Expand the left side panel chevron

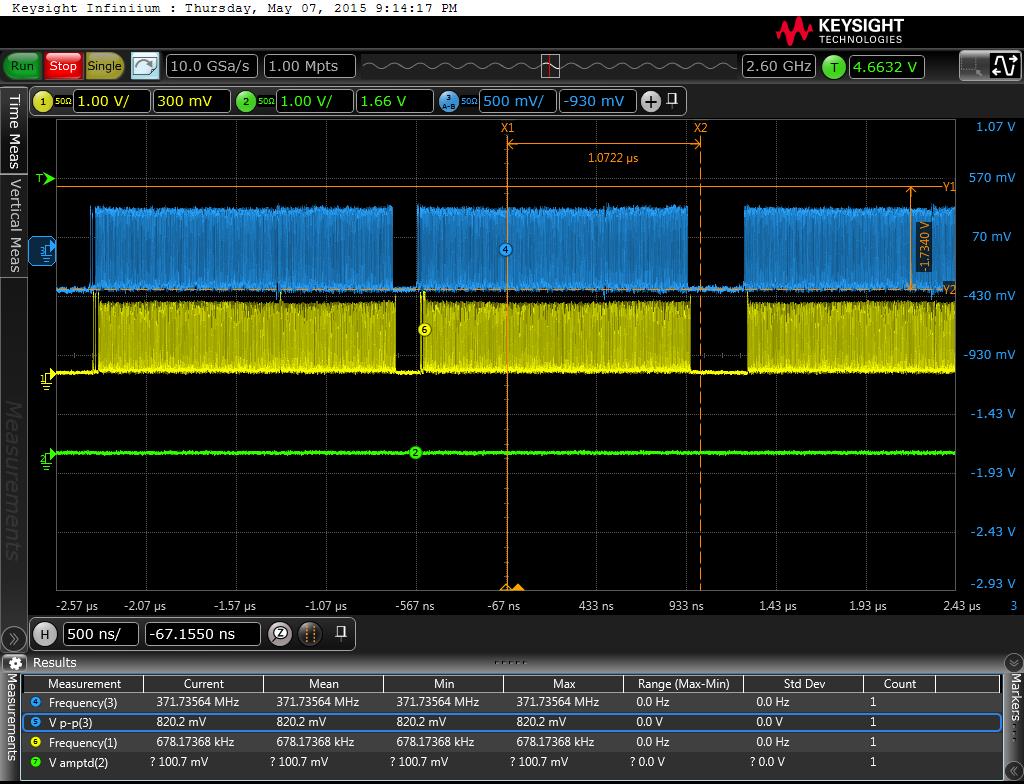coord(14,638)
